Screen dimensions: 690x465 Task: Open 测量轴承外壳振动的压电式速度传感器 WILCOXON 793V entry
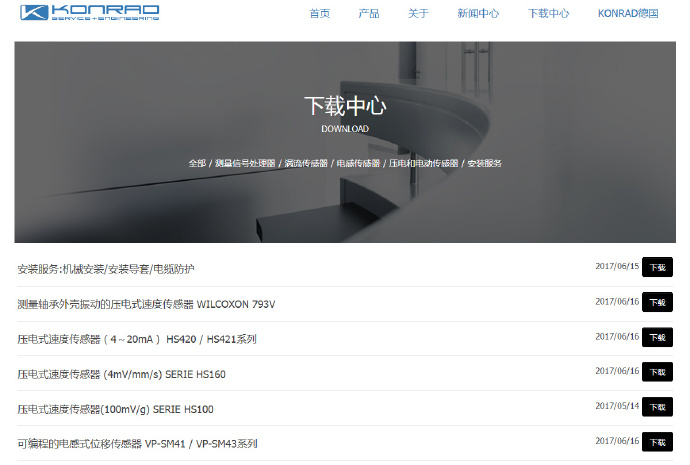tap(146, 304)
